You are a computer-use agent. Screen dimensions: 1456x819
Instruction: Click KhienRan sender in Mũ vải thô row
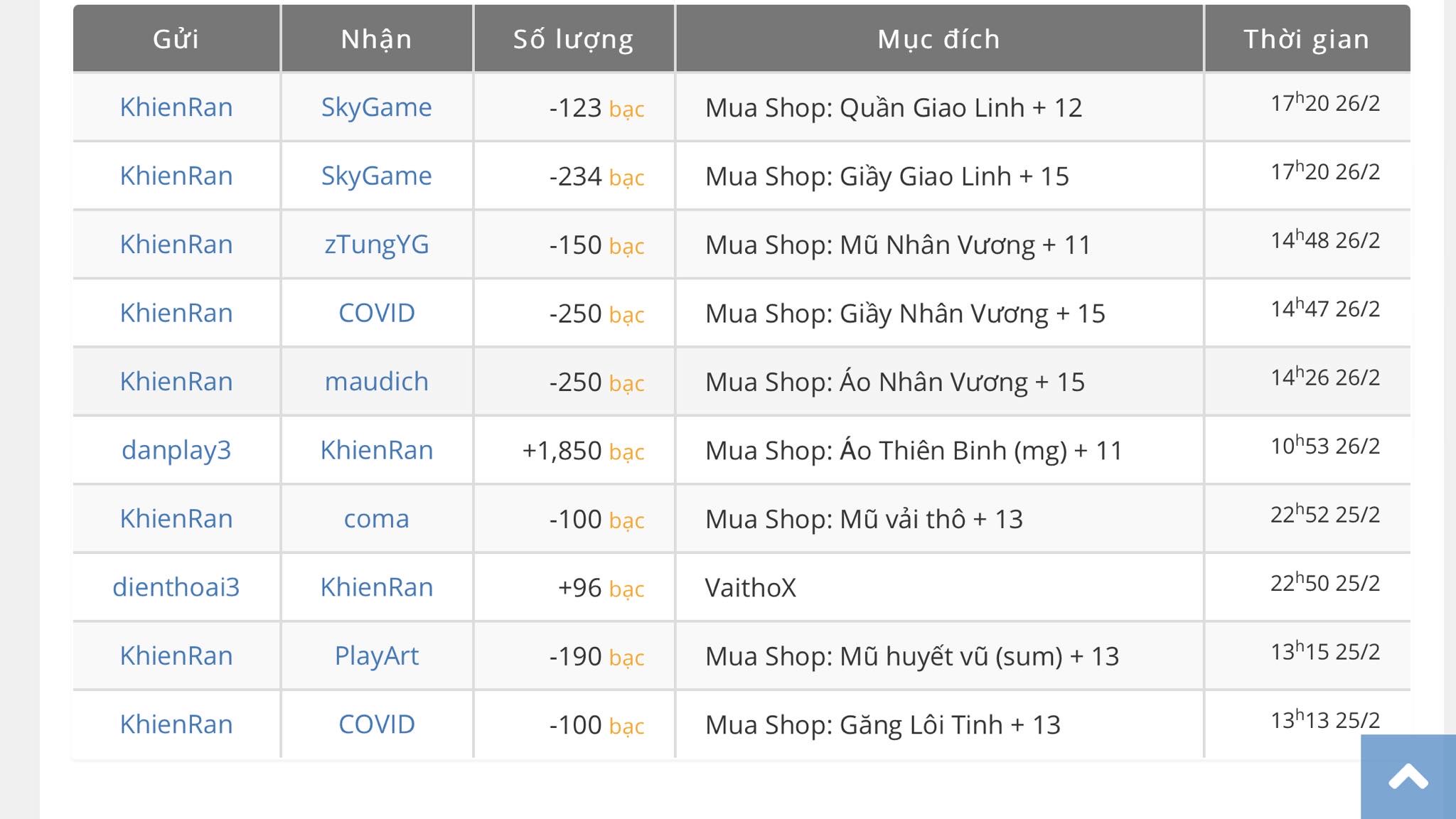click(176, 519)
